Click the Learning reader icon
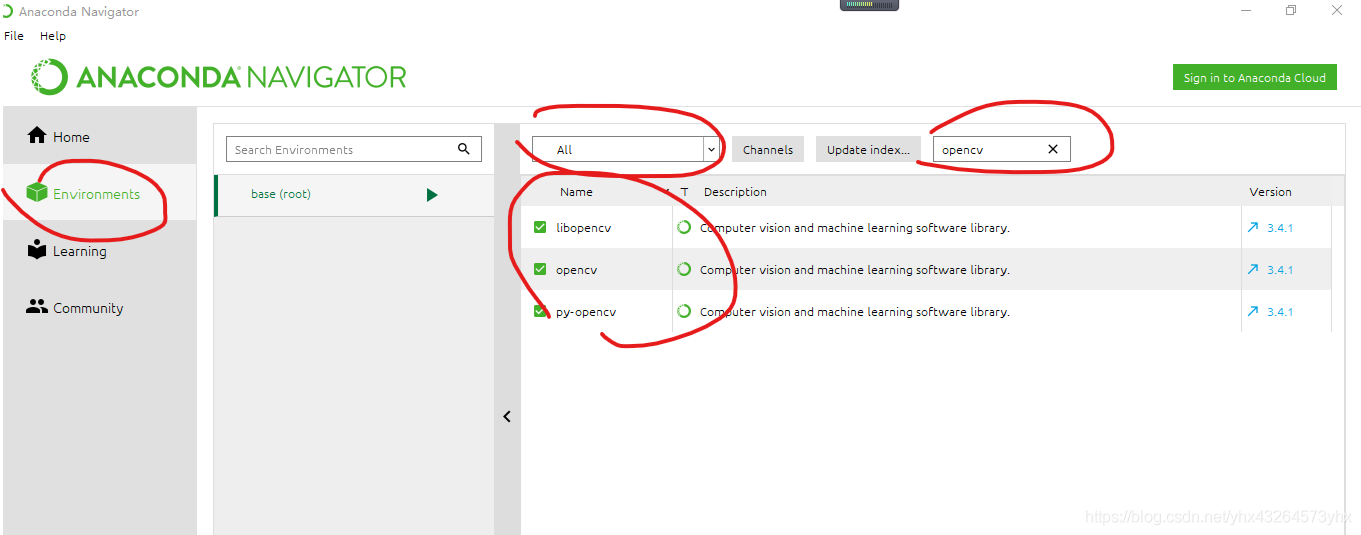Image resolution: width=1361 pixels, height=535 pixels. coord(37,249)
